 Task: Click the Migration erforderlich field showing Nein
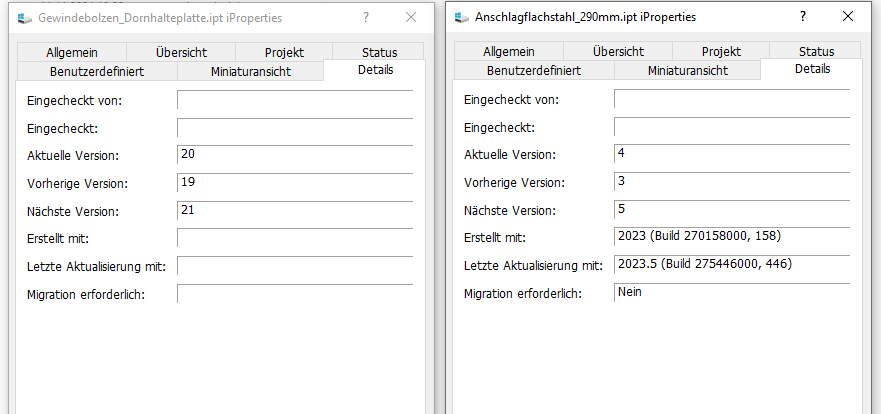[x=732, y=293]
